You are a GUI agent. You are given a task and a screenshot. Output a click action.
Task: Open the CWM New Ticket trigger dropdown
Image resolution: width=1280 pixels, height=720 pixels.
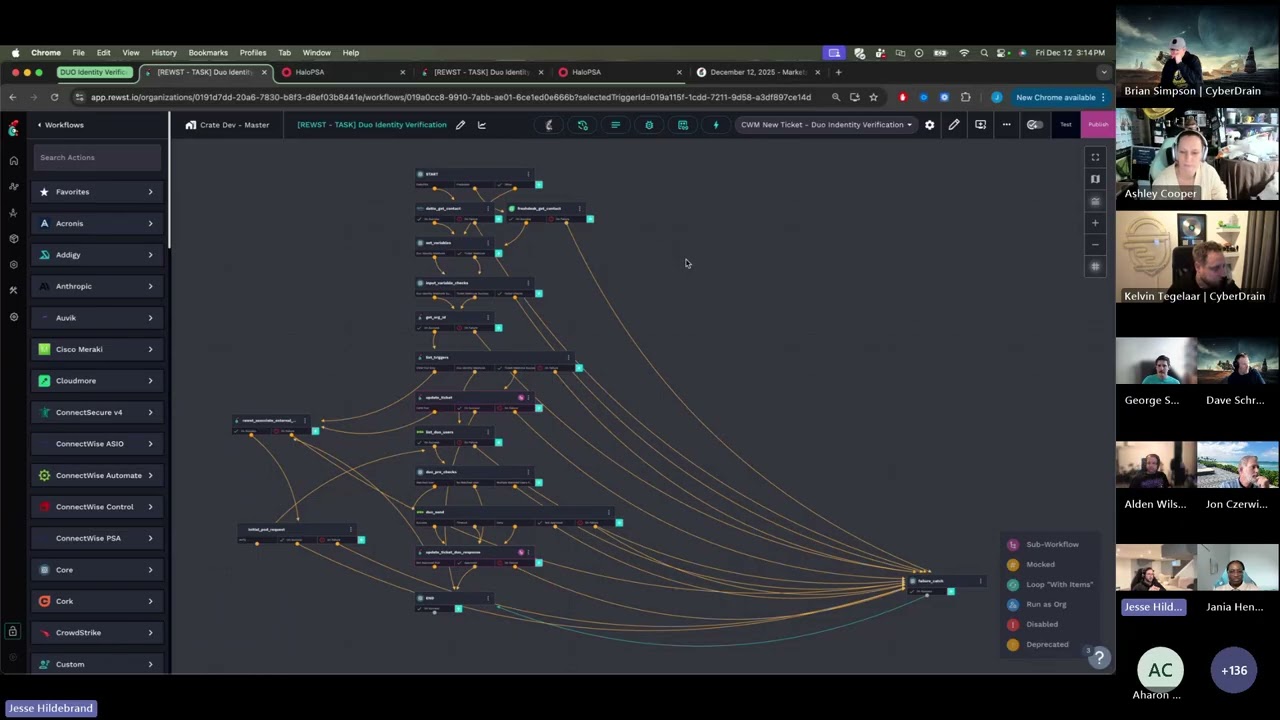pos(826,125)
